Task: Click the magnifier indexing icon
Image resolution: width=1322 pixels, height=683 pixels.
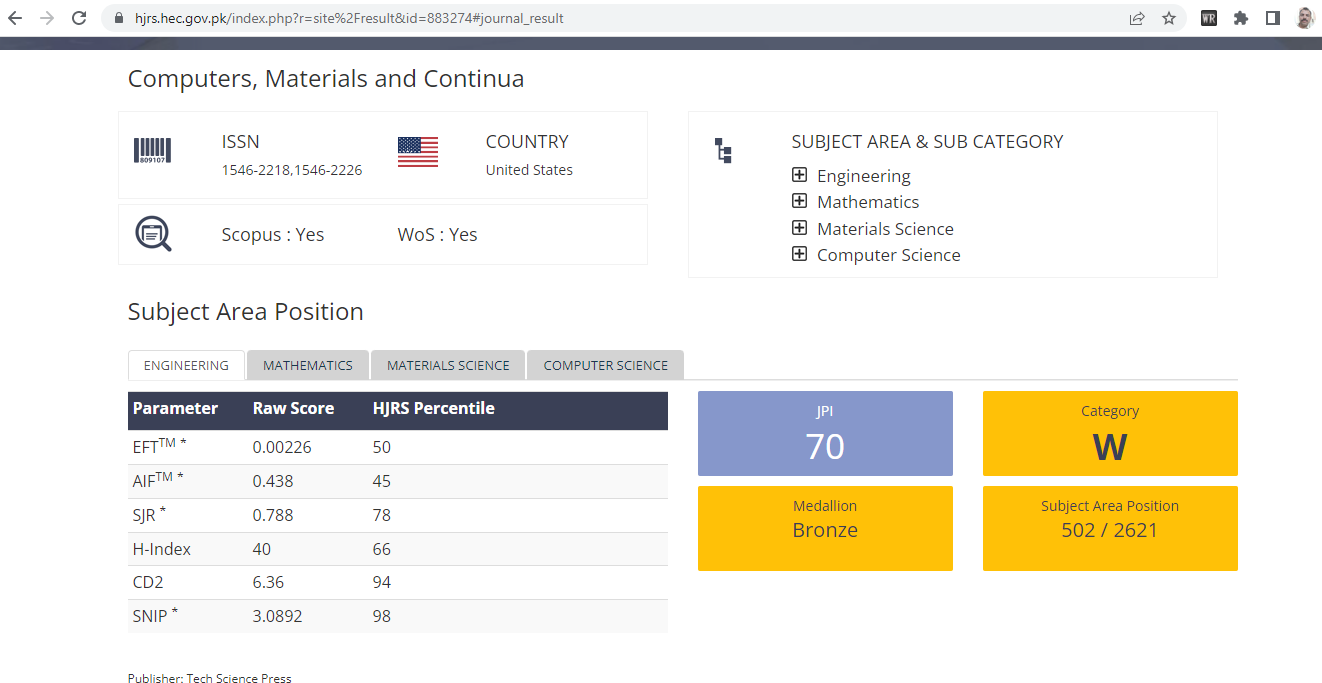Action: [x=153, y=234]
